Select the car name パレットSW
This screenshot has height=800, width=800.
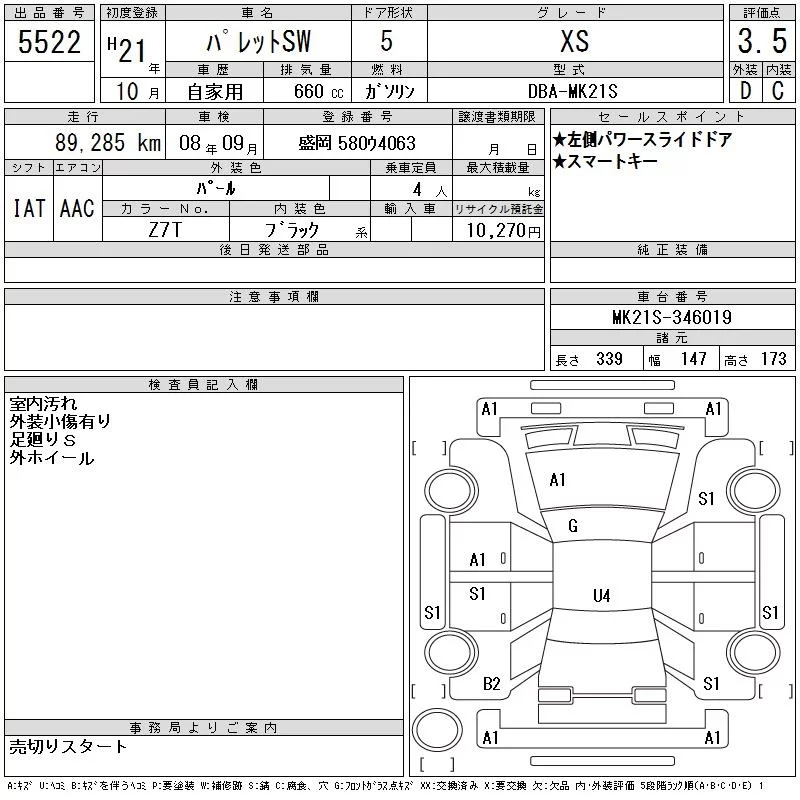(x=258, y=41)
